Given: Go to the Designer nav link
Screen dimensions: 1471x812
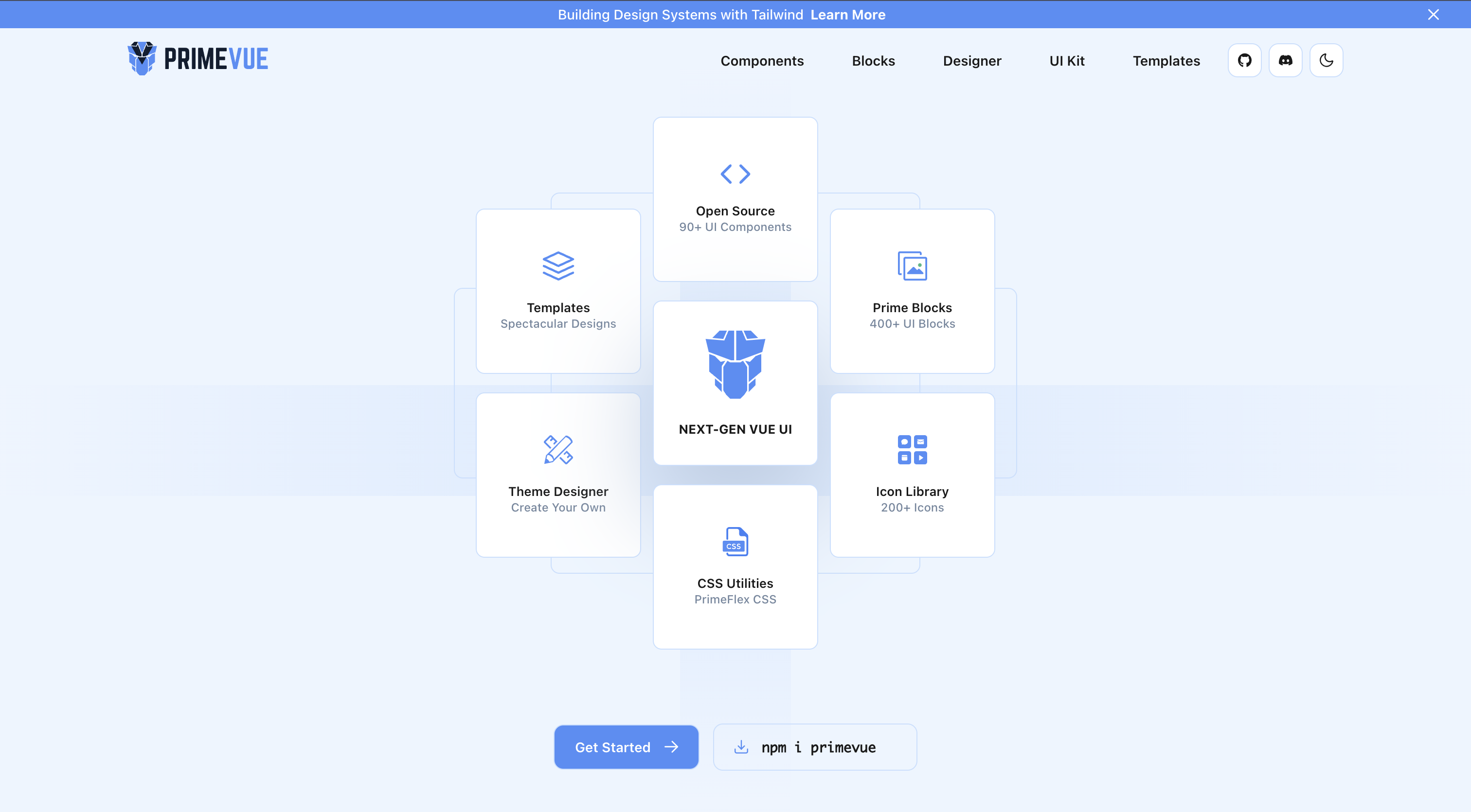Looking at the screenshot, I should [972, 60].
